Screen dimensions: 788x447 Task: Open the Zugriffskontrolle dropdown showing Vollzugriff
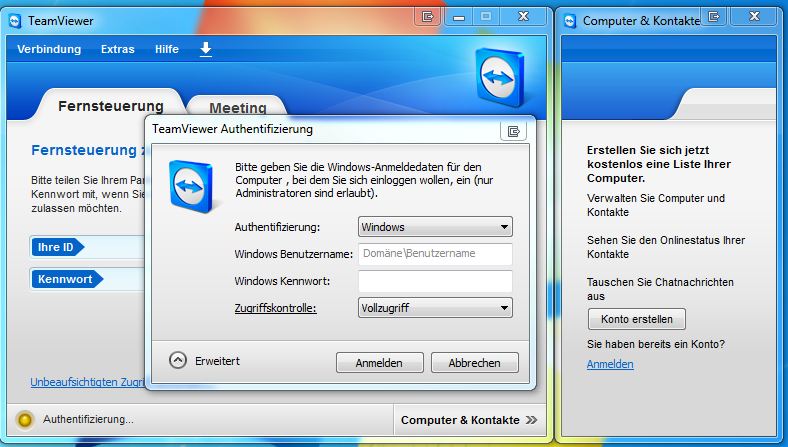(435, 308)
